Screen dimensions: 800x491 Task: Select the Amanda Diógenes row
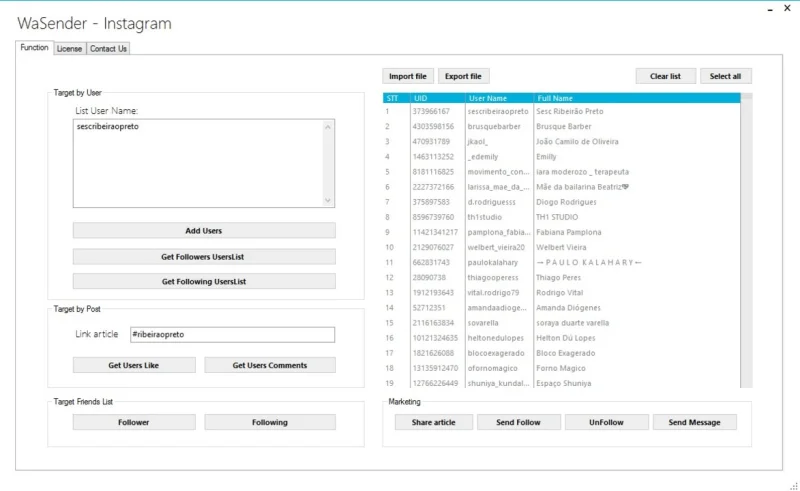561,308
